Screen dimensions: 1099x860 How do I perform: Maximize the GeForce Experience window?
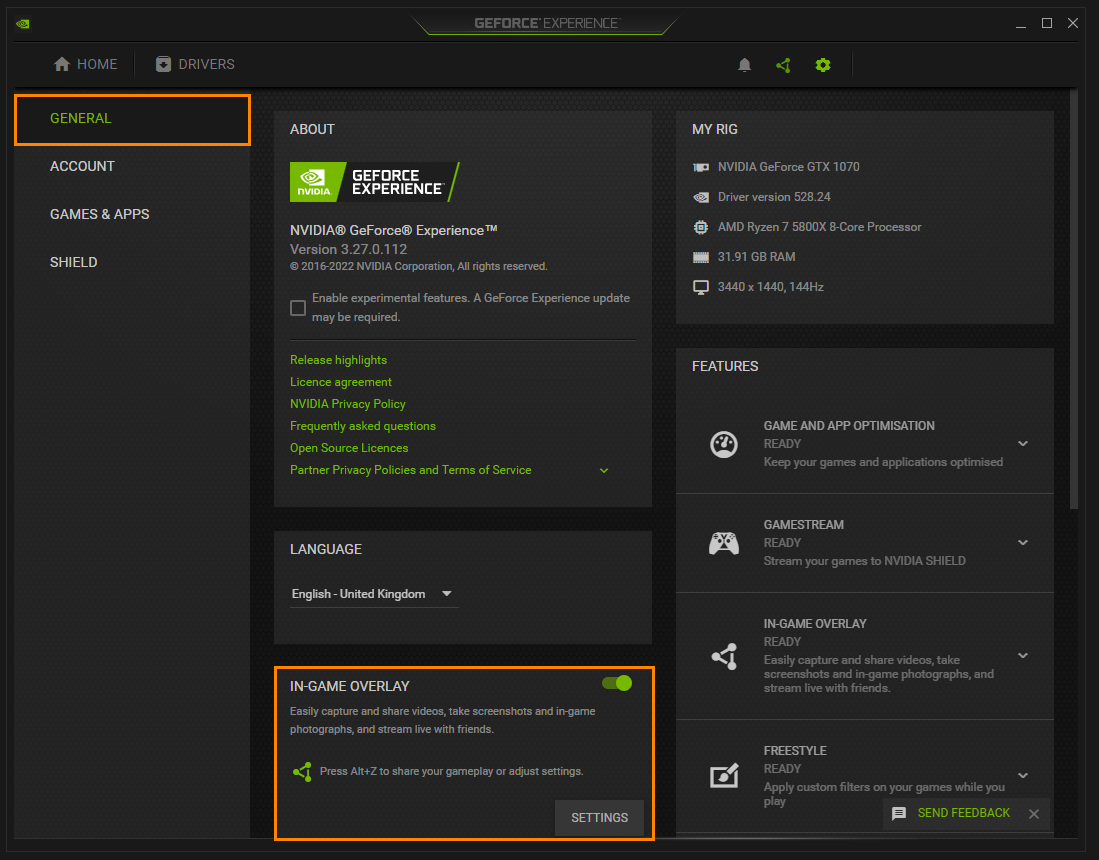point(1047,23)
